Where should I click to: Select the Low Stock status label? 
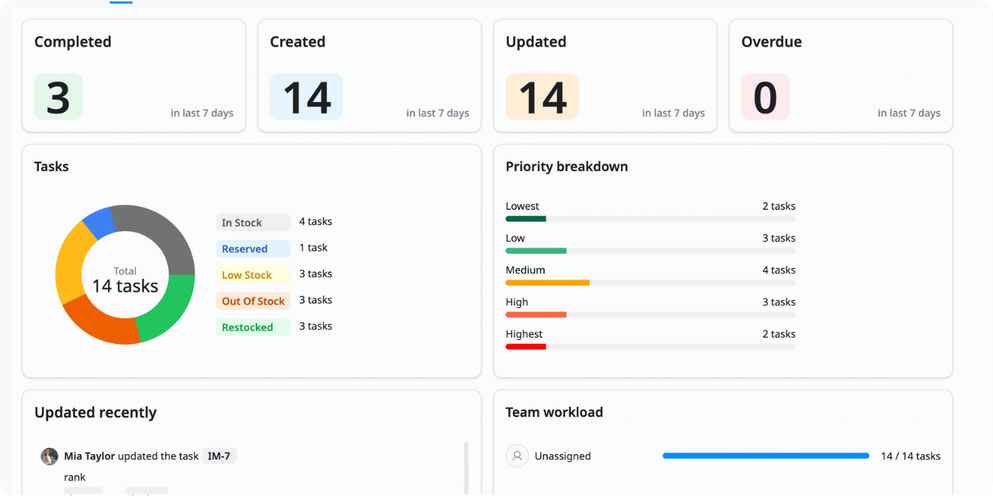[x=253, y=275]
